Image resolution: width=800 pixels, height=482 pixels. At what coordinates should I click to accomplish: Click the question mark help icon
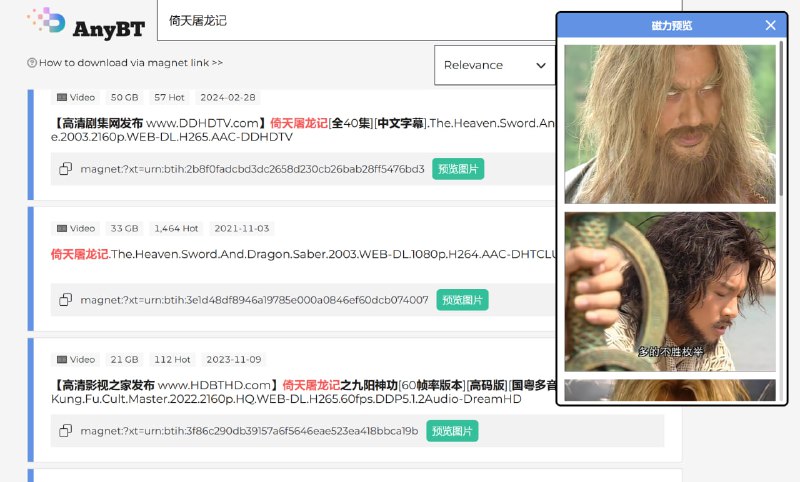click(x=32, y=63)
